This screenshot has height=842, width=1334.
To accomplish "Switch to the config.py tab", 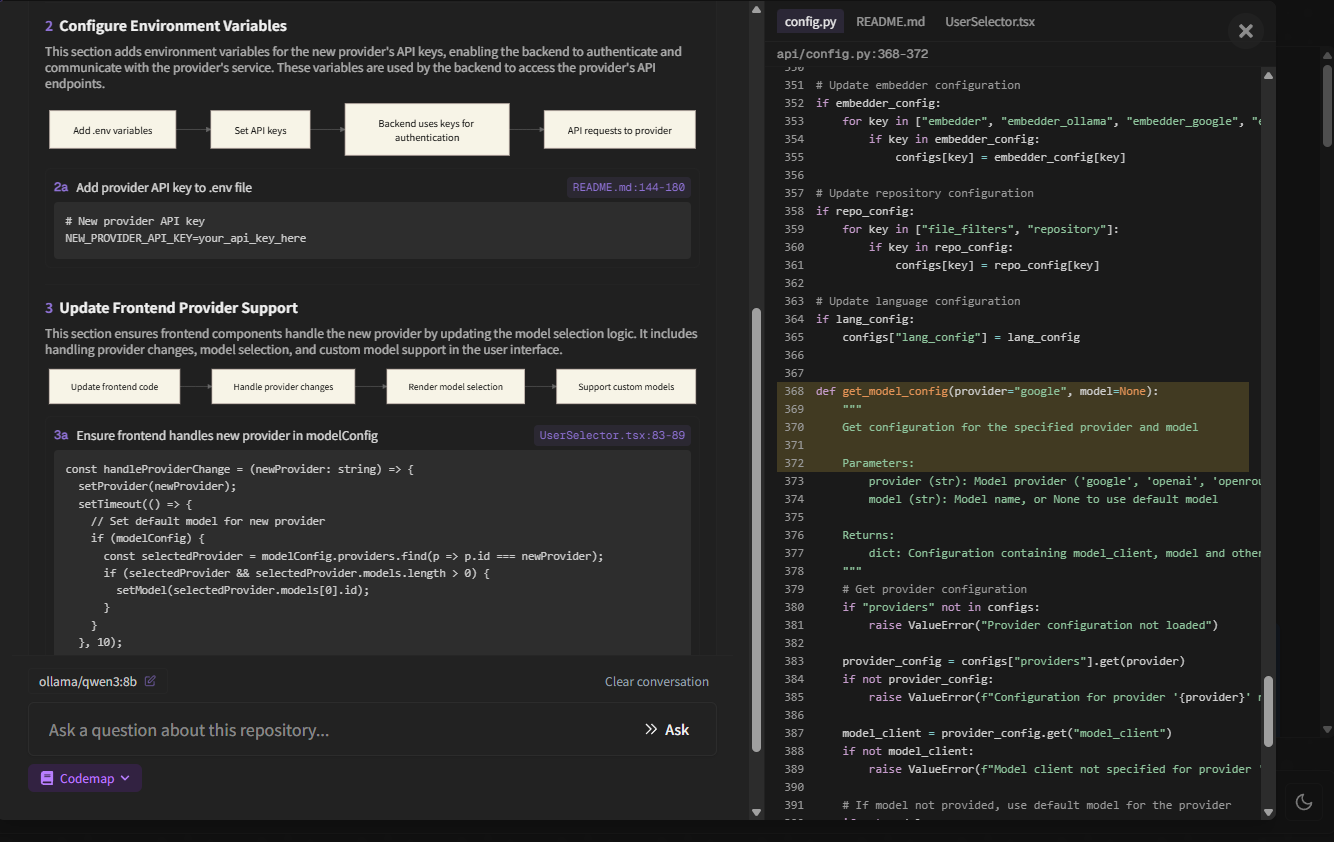I will tap(810, 21).
